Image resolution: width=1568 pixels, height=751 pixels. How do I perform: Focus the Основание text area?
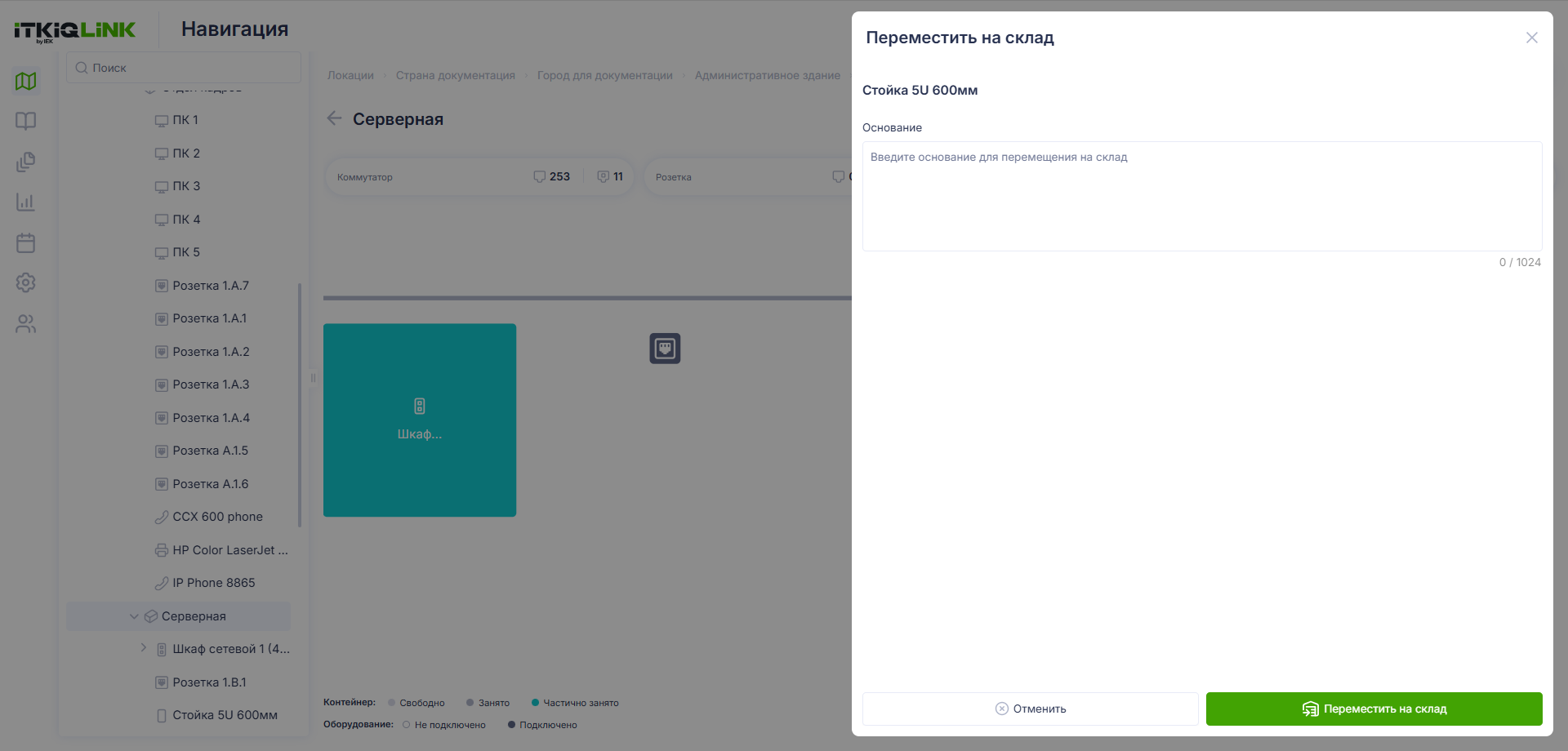[1202, 196]
